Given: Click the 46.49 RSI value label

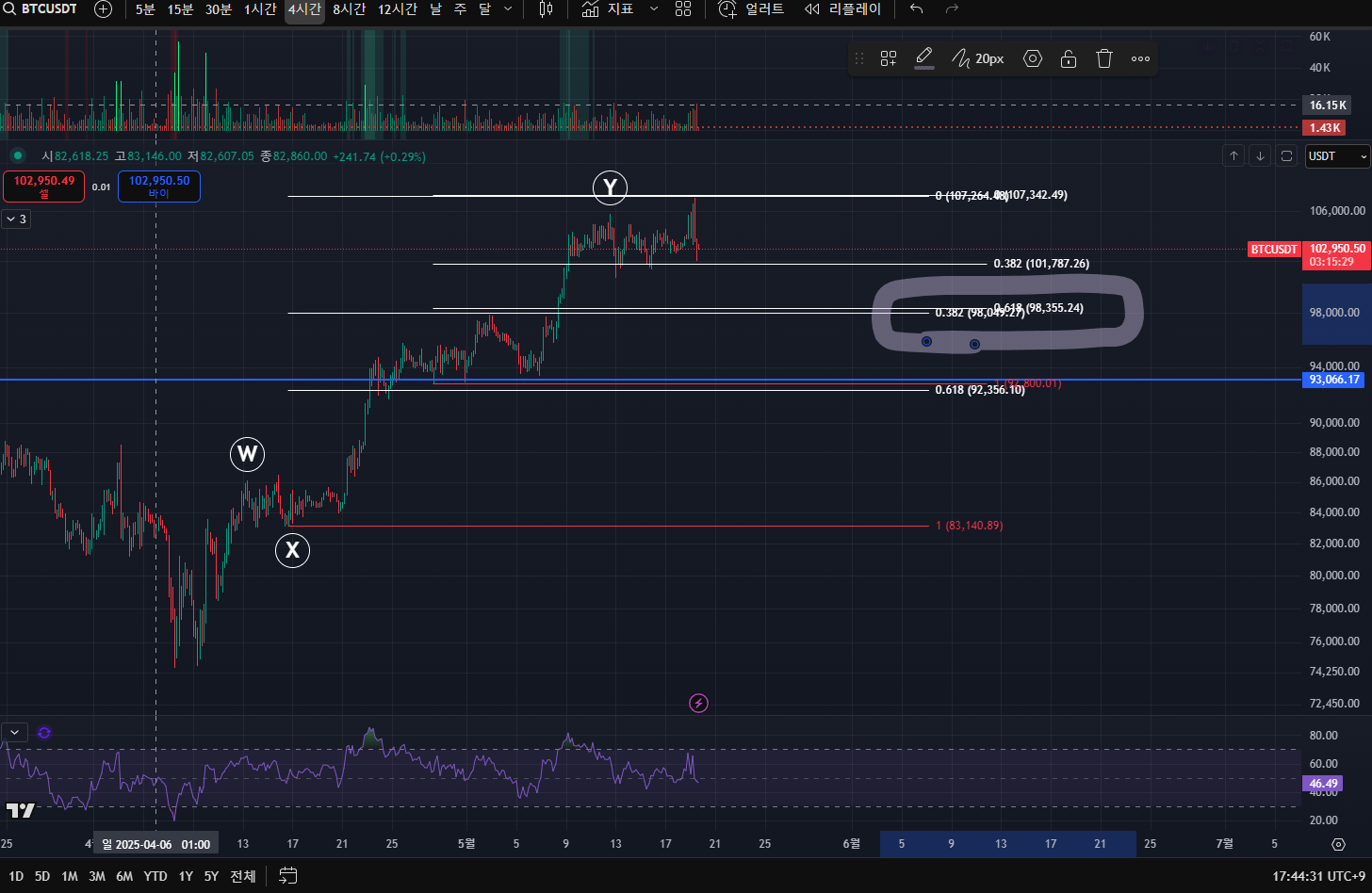Looking at the screenshot, I should point(1323,784).
